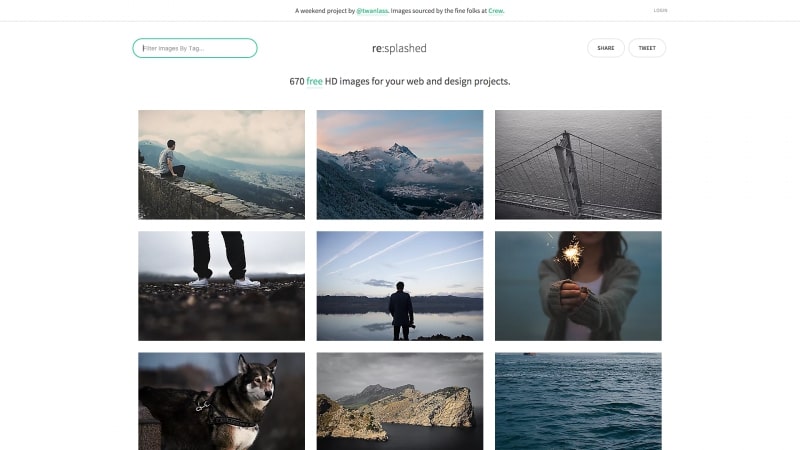Open the man standing by lake photo
Viewport: 800px width, 450px height.
click(x=399, y=286)
